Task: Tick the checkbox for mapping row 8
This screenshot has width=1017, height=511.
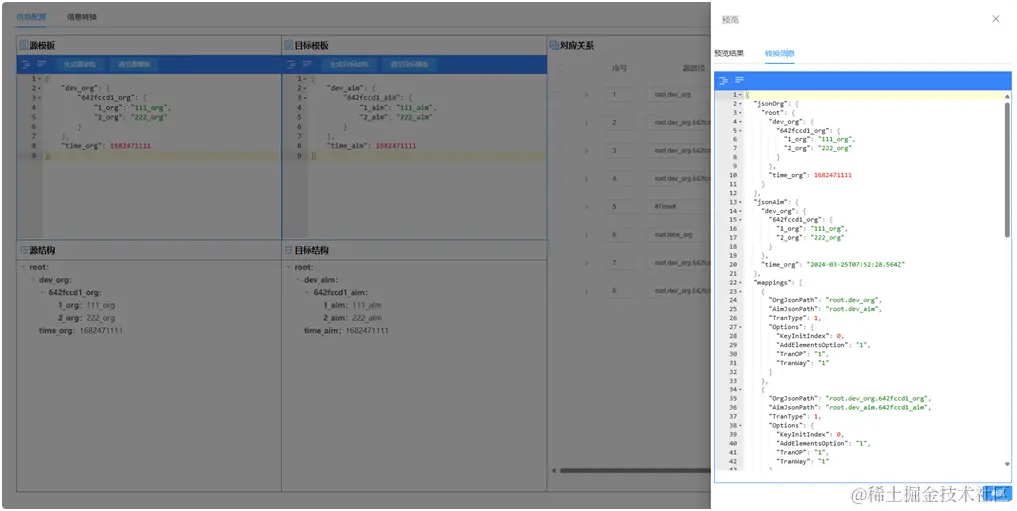Action: click(x=559, y=291)
